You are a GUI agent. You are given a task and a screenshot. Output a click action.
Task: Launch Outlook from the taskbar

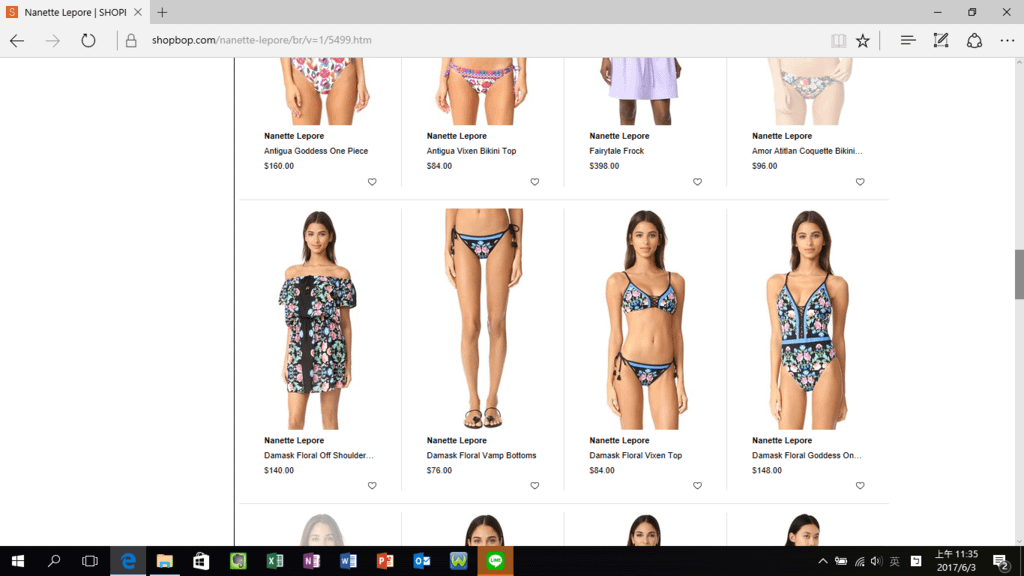(422, 561)
